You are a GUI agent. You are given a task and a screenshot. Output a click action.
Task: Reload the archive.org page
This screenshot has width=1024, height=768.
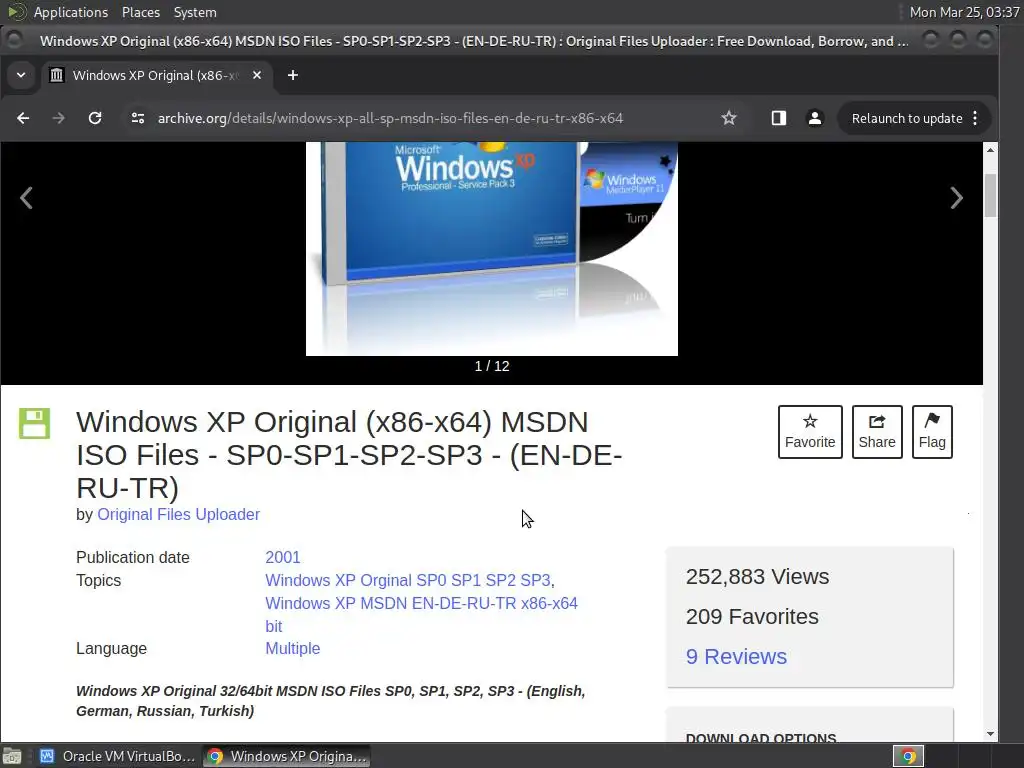95,118
